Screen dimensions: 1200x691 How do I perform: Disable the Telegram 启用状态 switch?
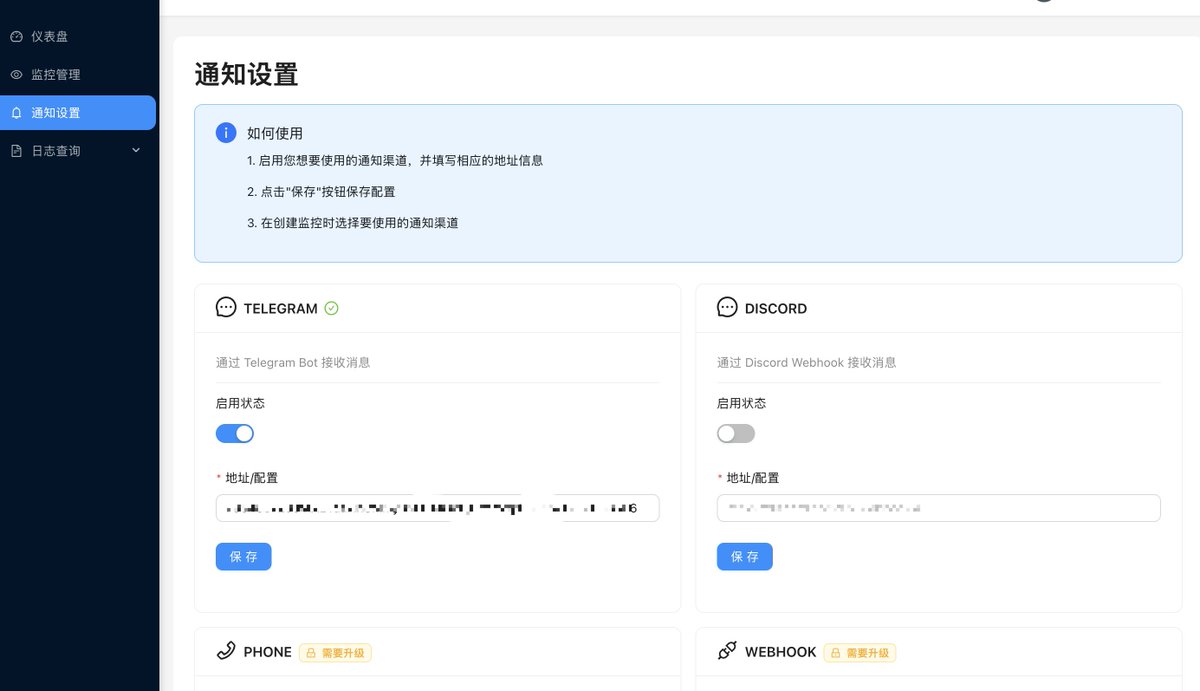(235, 433)
